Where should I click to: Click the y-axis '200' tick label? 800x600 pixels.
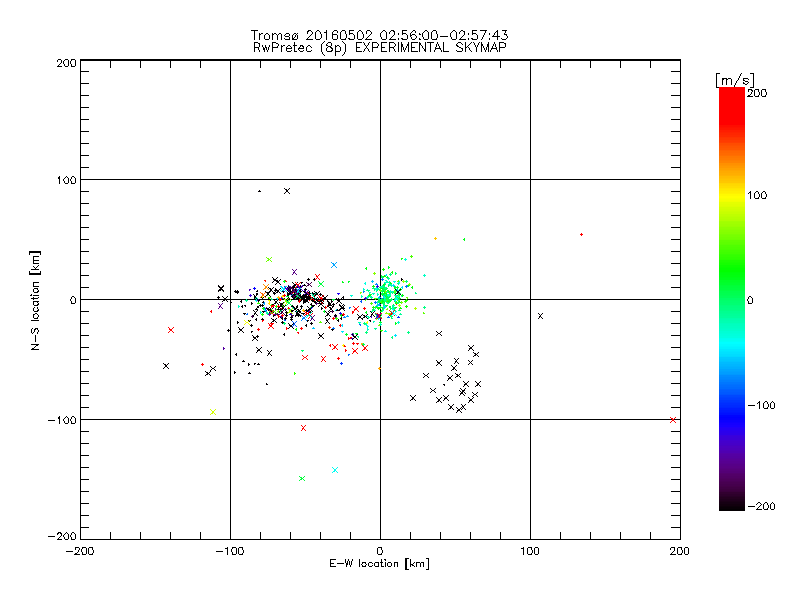pyautogui.click(x=66, y=63)
